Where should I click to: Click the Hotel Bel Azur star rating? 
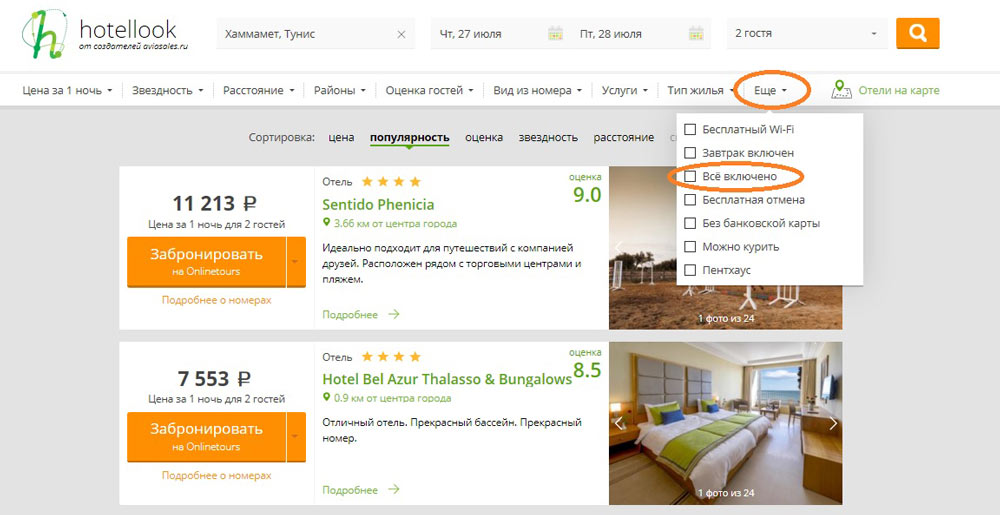click(x=391, y=356)
